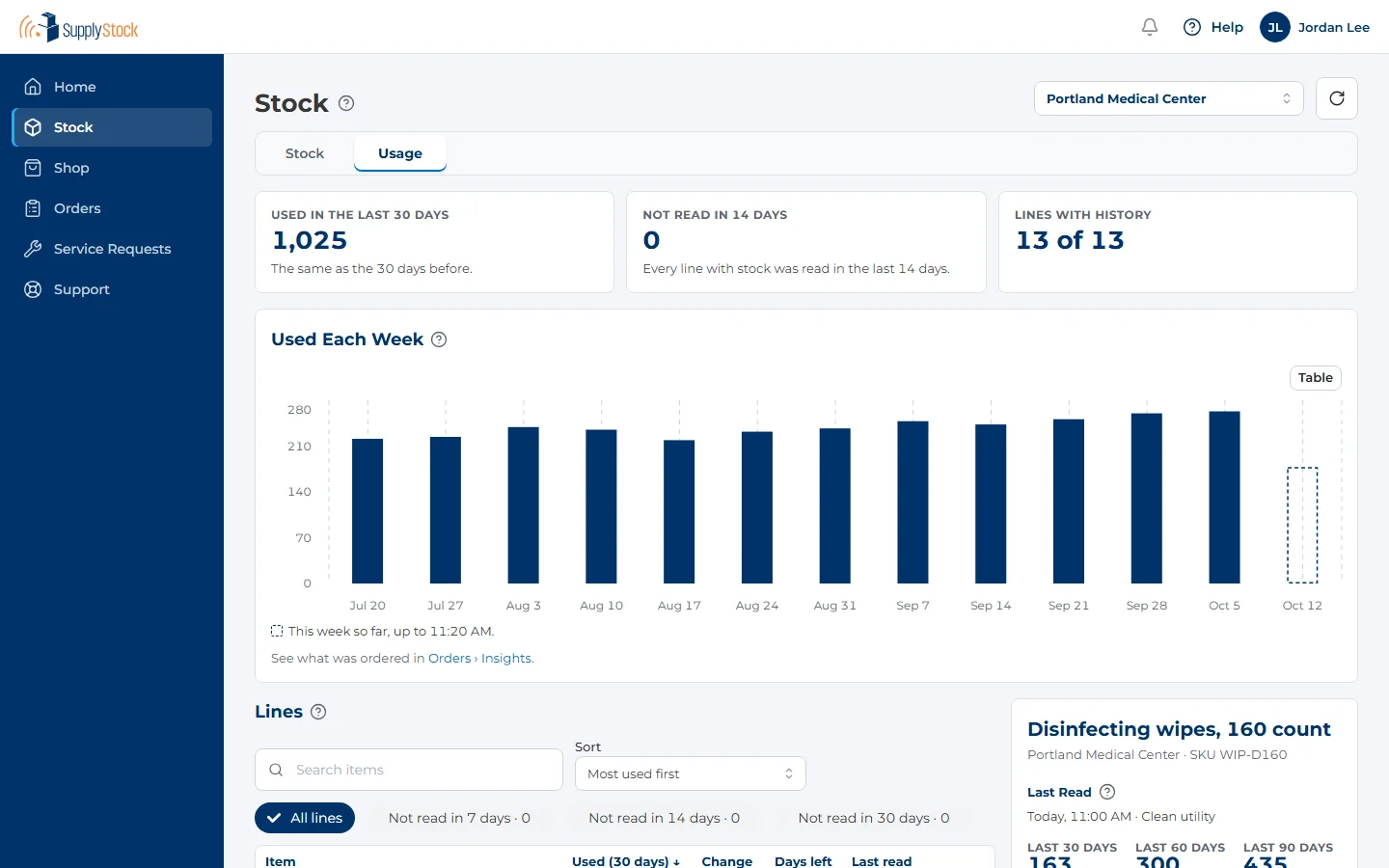The image size is (1389, 868).
Task: Click the Help question mark icon
Action: coord(1192,27)
